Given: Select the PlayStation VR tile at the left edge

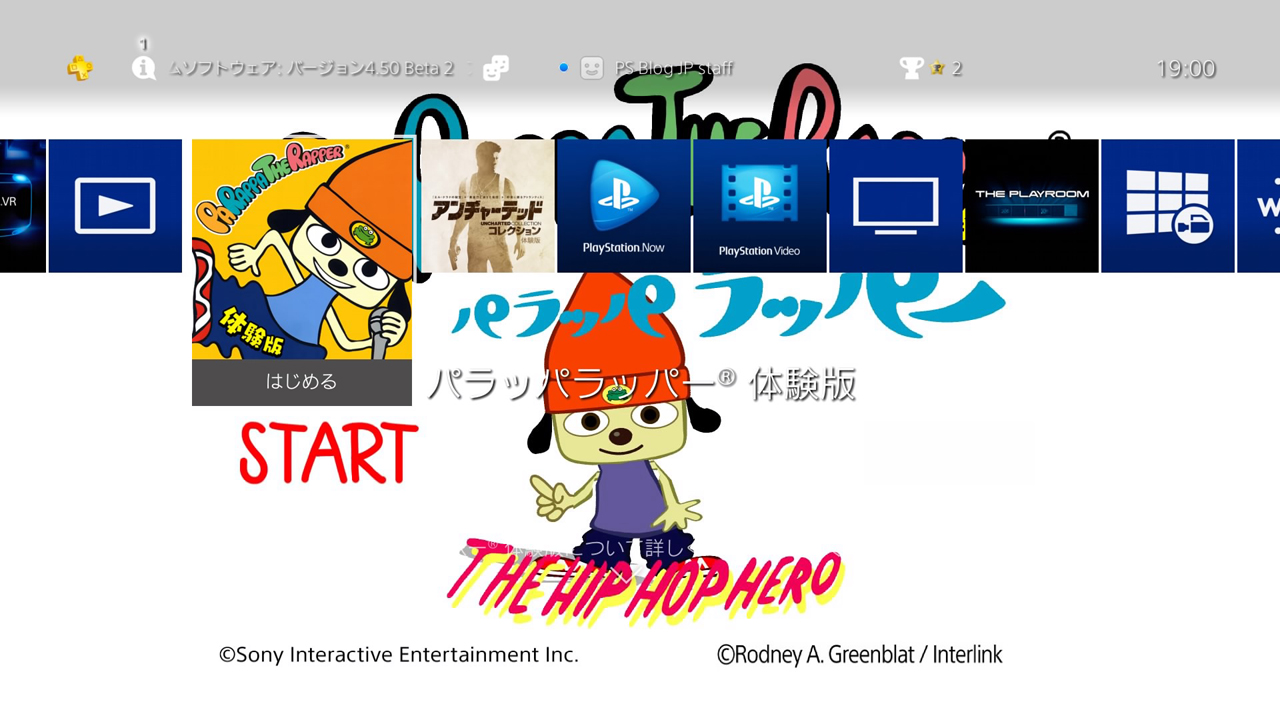Looking at the screenshot, I should point(23,205).
